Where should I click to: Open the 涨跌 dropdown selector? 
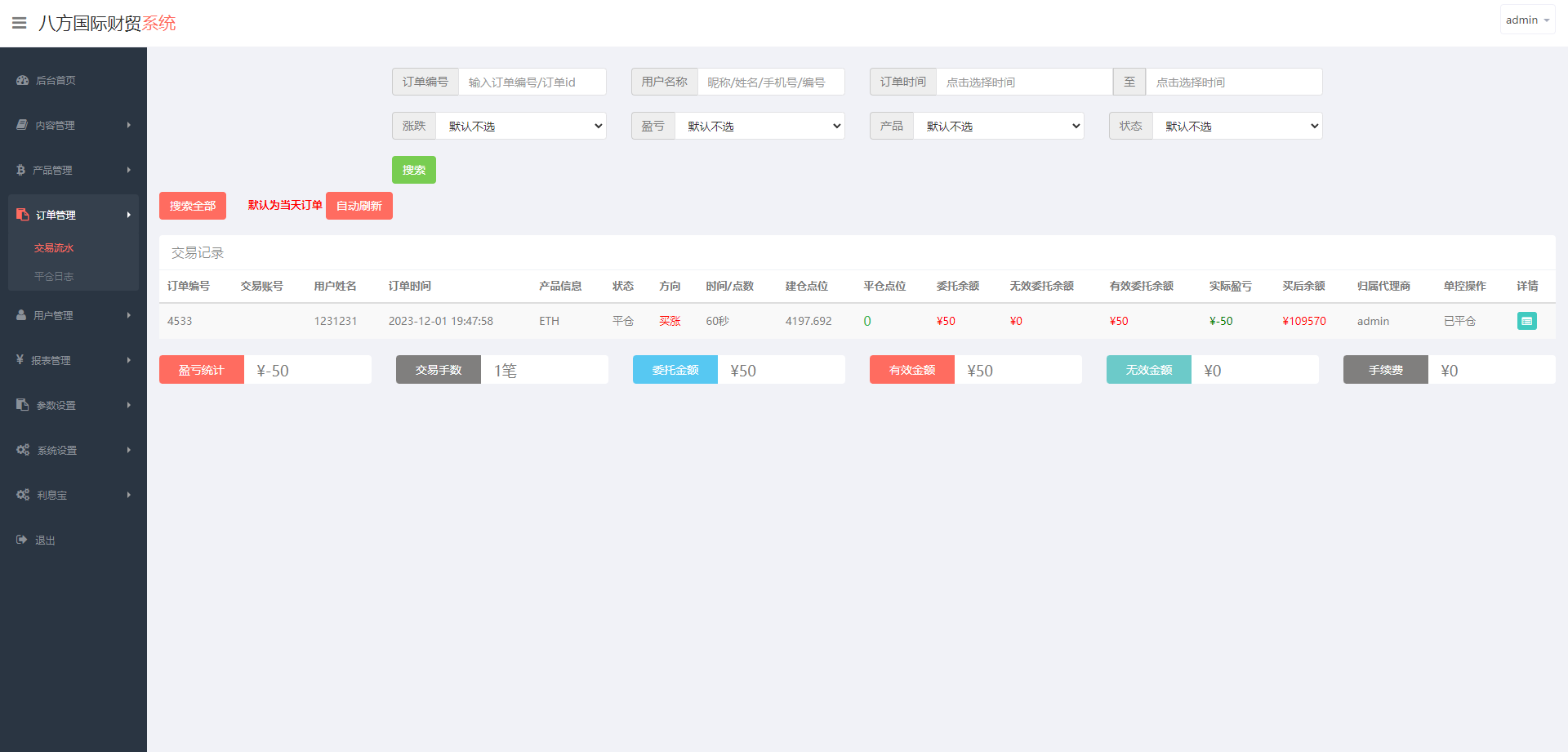[521, 126]
